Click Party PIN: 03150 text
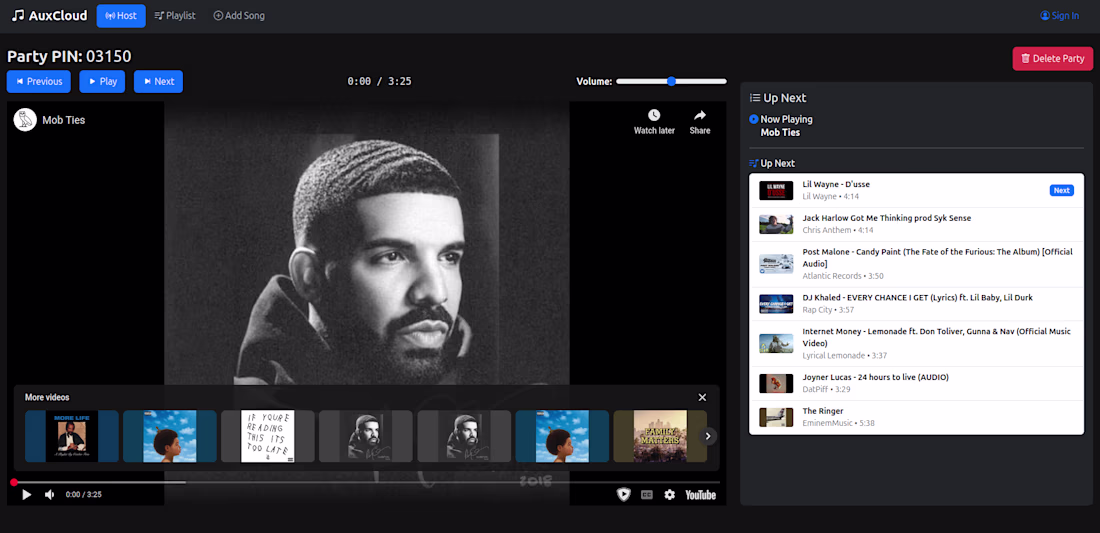Viewport: 1100px width, 533px height. (x=69, y=56)
